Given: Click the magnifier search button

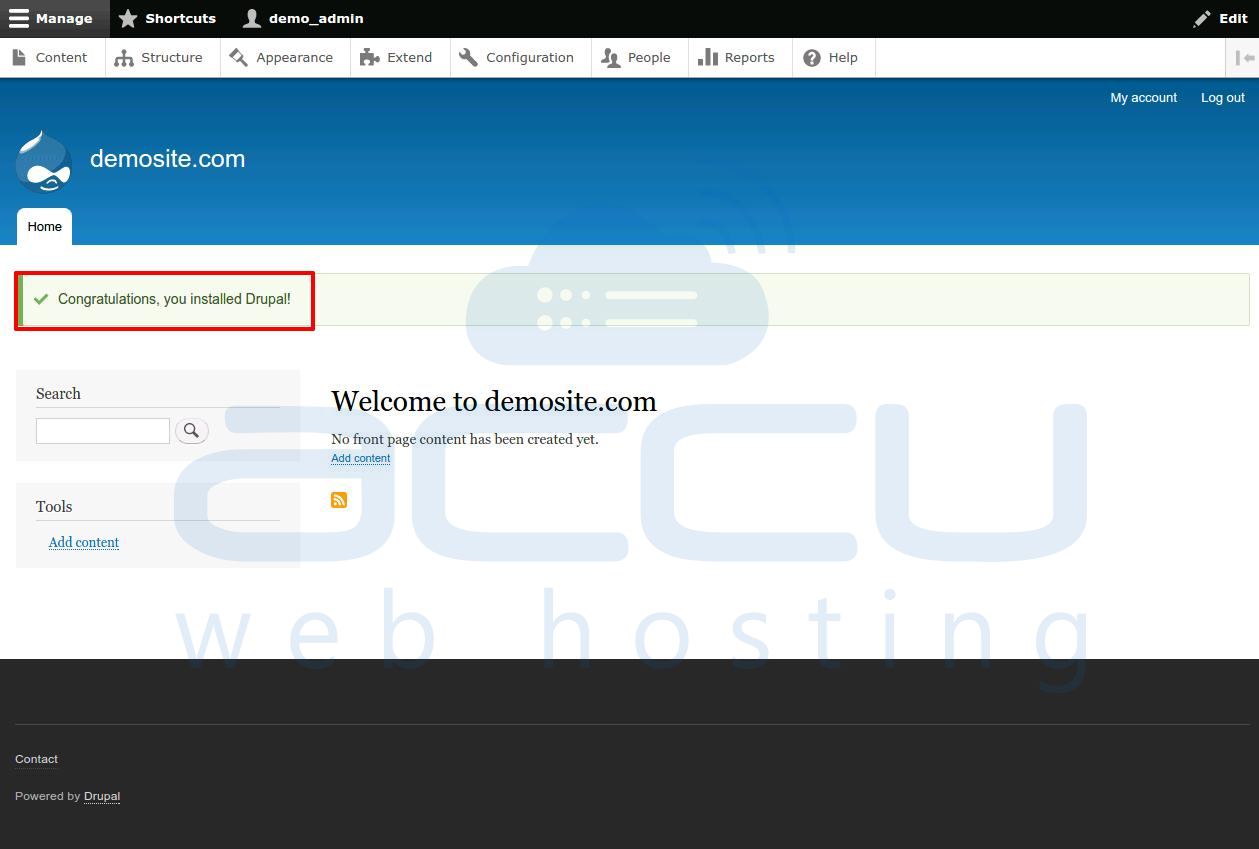Looking at the screenshot, I should (x=192, y=431).
